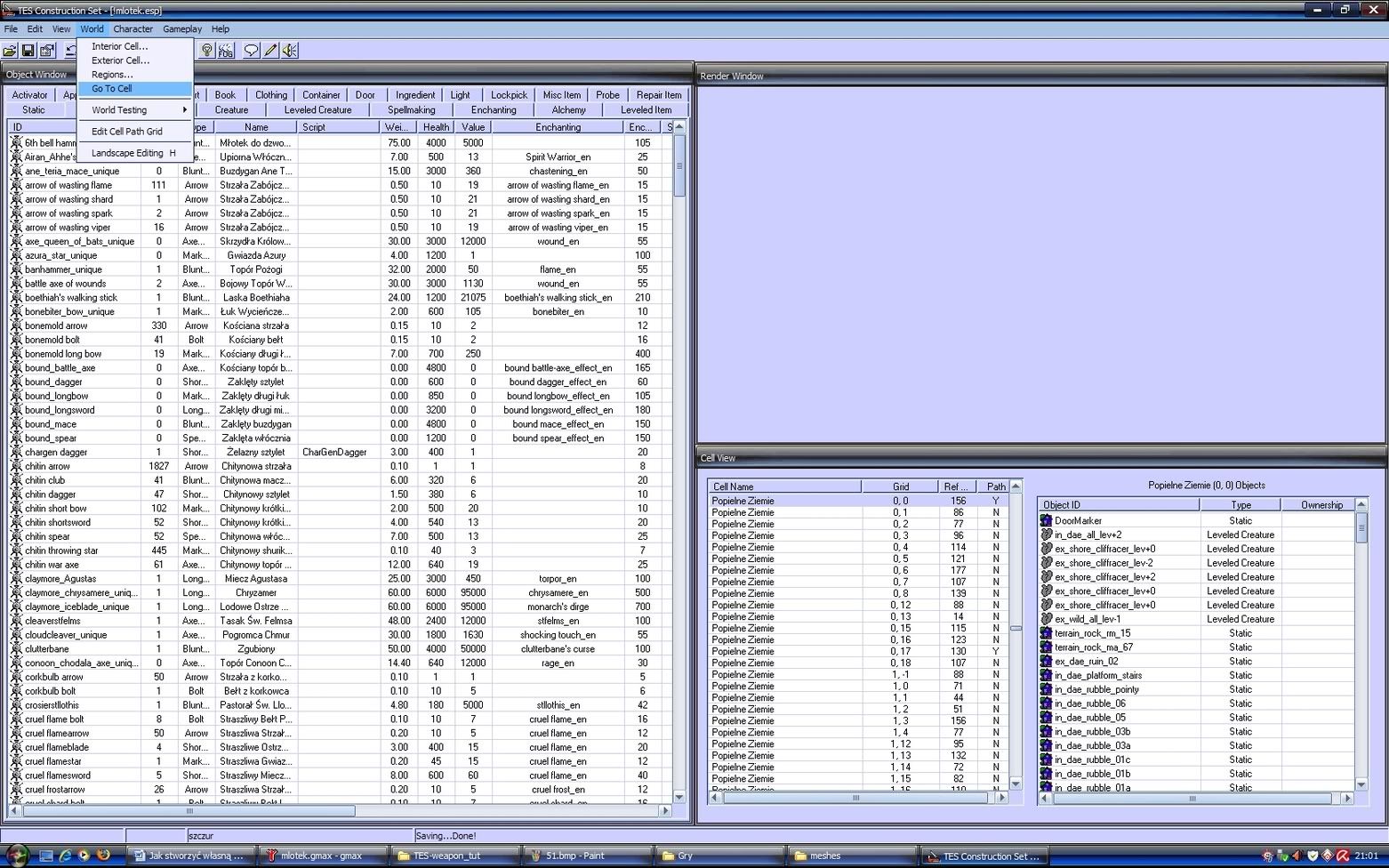Select the claymore_Agustas row ID
This screenshot has height=868, width=1389.
coord(60,578)
